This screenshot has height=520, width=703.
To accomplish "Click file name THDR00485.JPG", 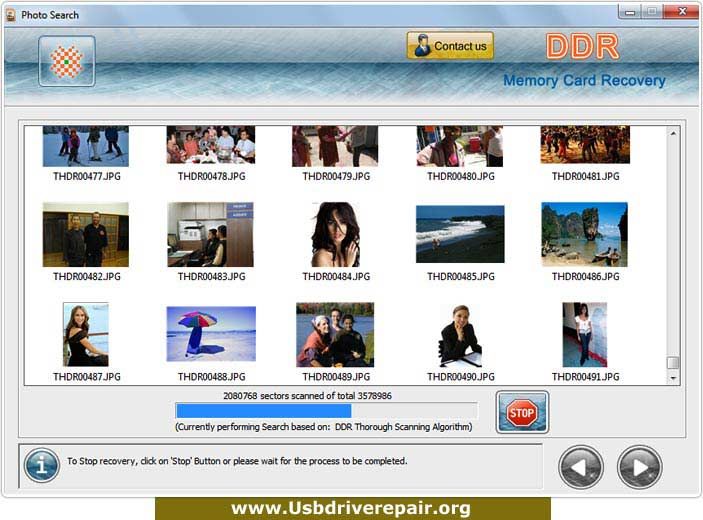I will point(460,277).
